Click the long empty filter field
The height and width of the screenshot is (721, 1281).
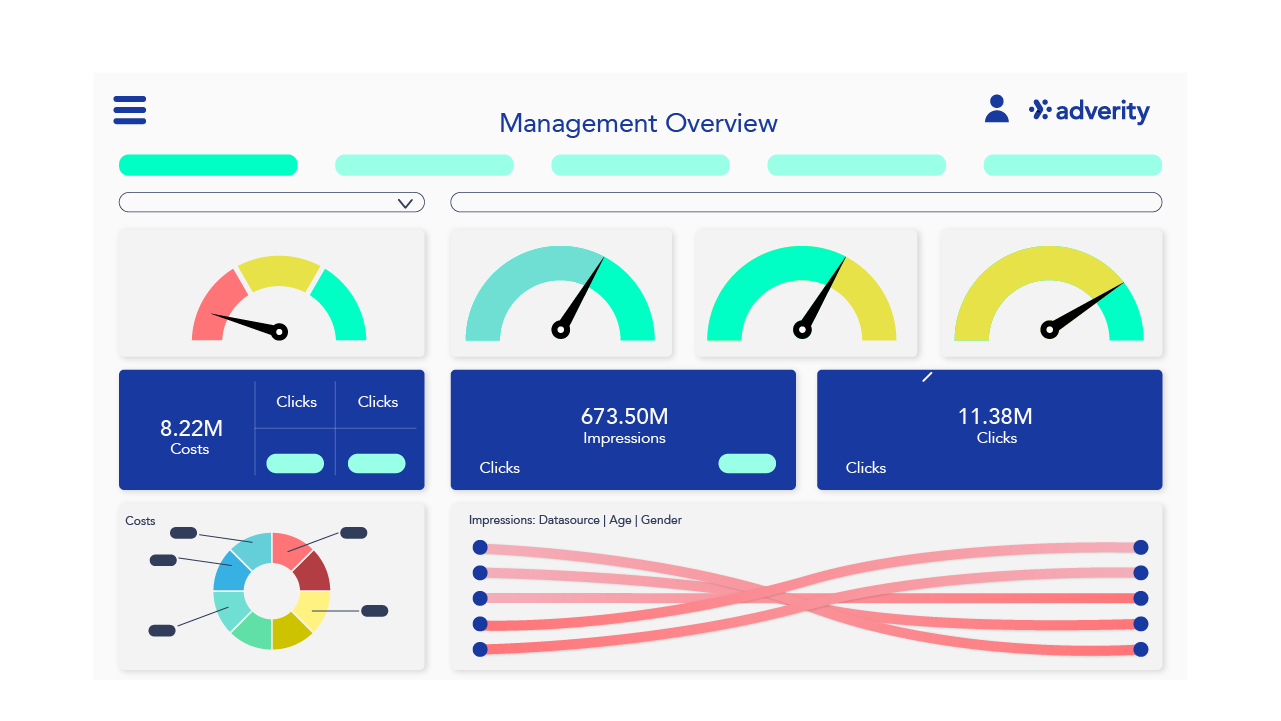(806, 202)
